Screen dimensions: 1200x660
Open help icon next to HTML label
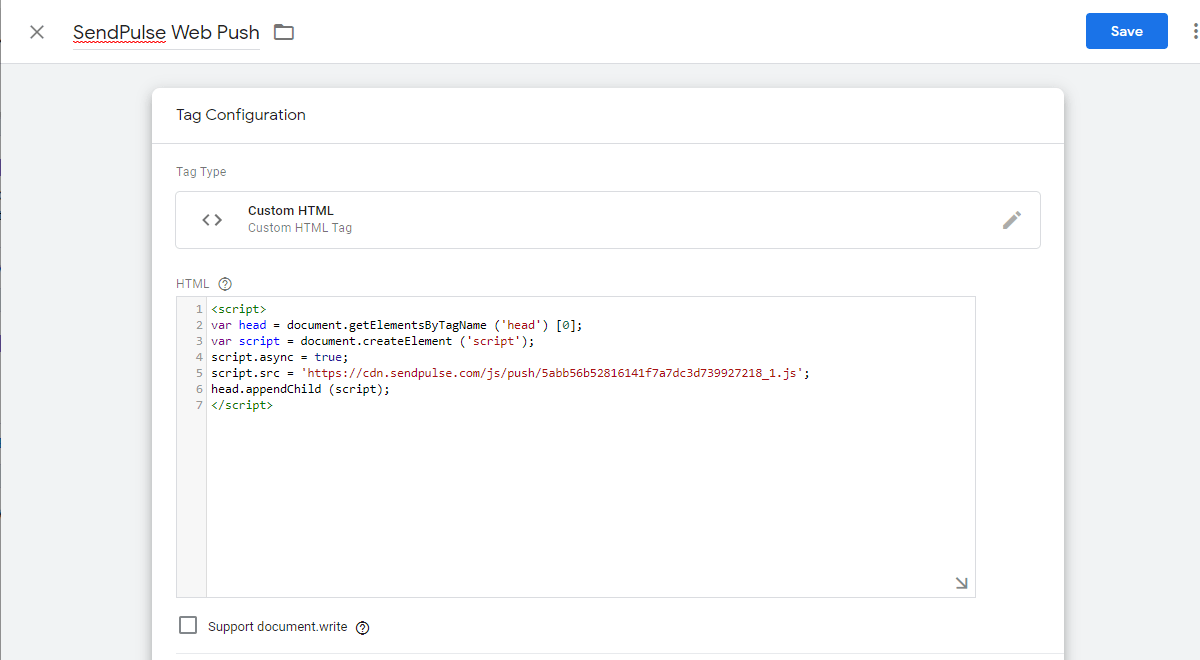225,284
